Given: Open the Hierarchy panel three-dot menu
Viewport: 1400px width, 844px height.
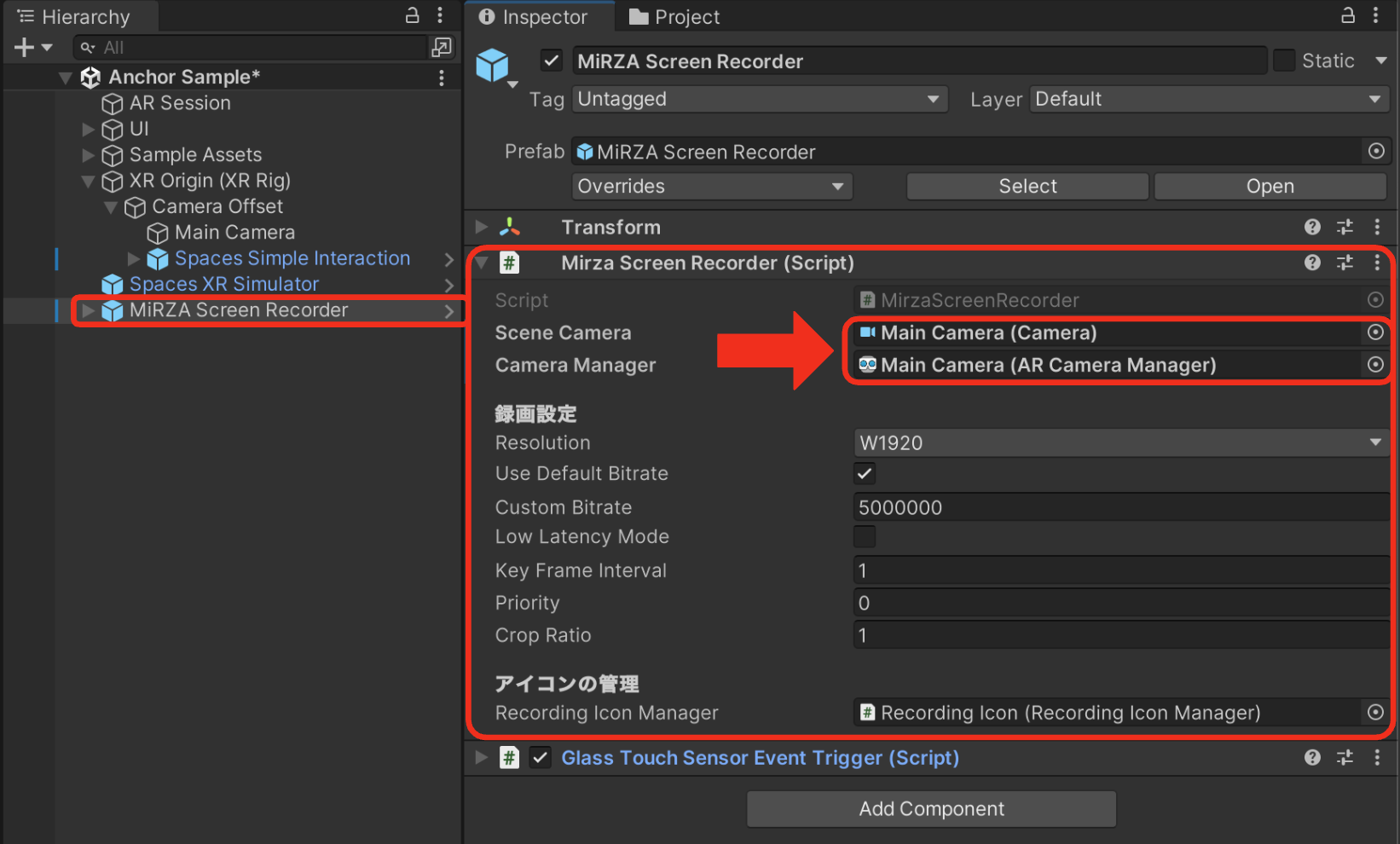Looking at the screenshot, I should click(x=440, y=15).
